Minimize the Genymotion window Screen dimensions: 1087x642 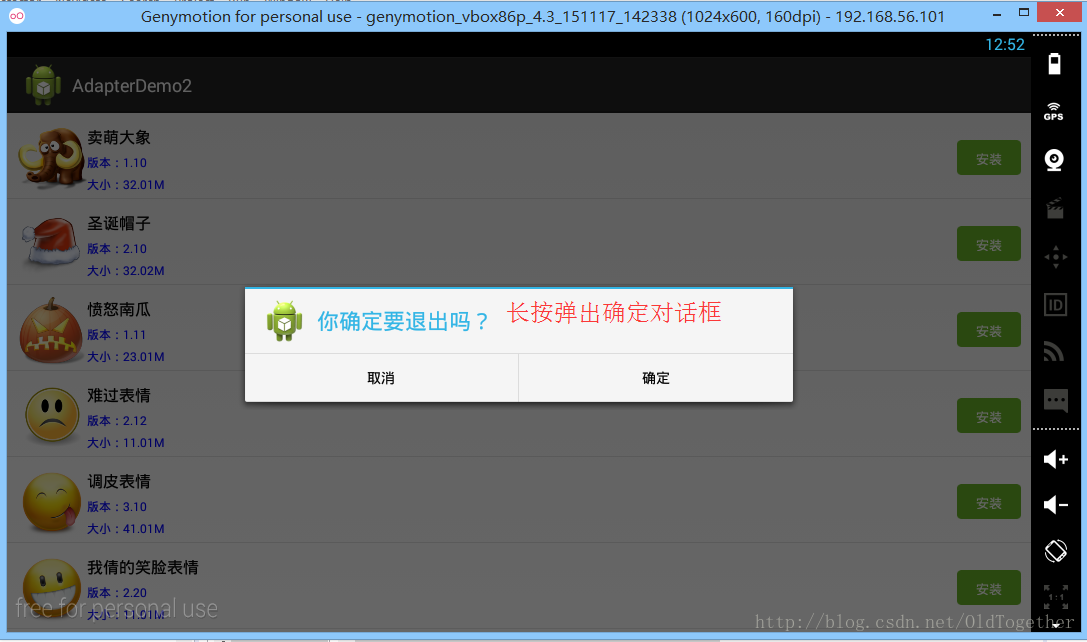996,14
